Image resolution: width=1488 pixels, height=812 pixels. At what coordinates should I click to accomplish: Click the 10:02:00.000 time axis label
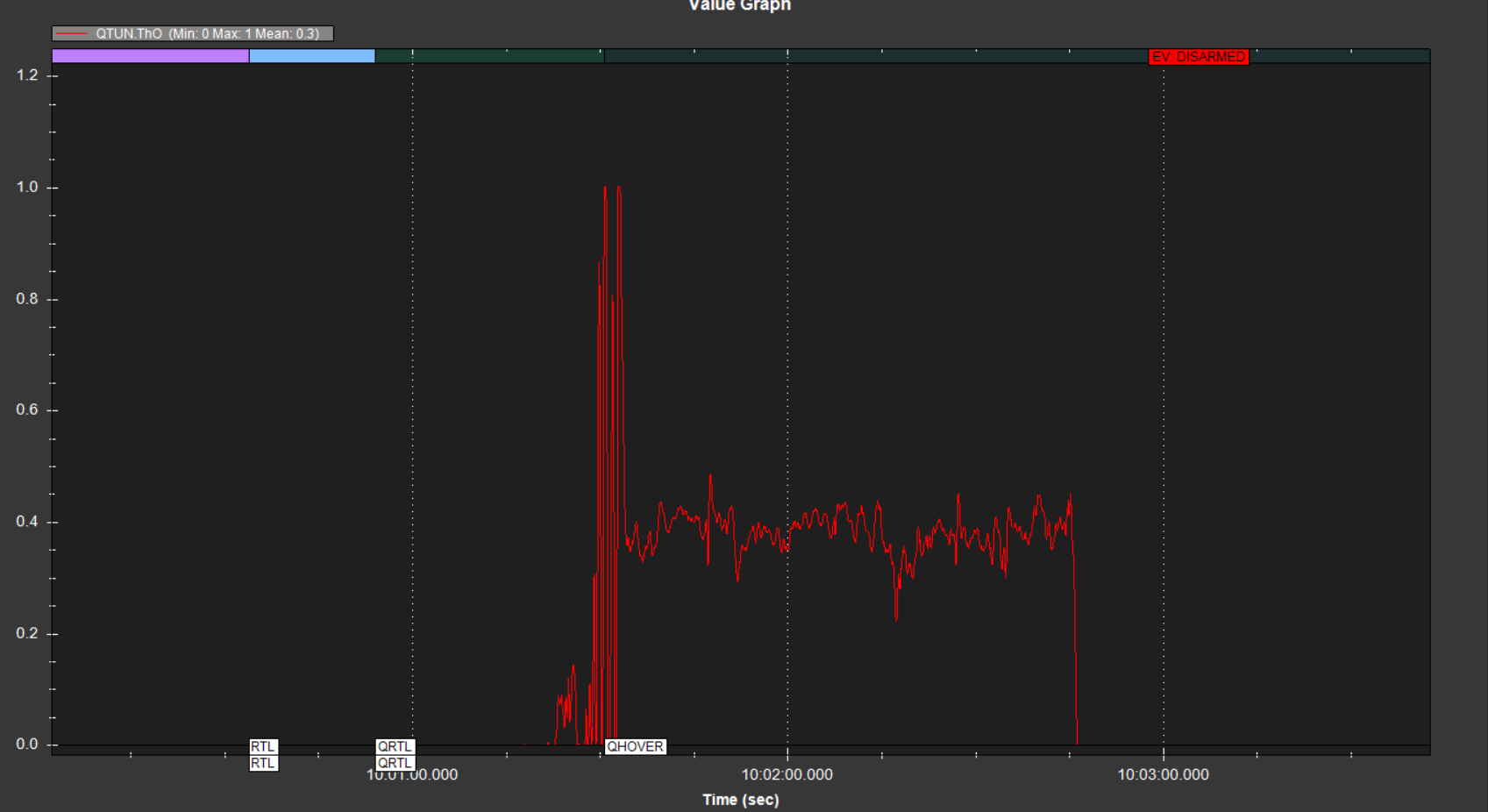tap(787, 775)
